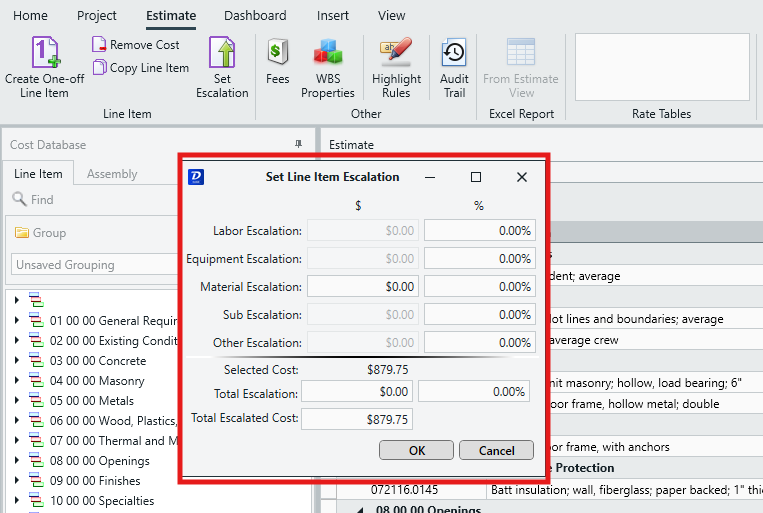
Task: Expand the 05 00 00 Metals node
Action: [16, 401]
